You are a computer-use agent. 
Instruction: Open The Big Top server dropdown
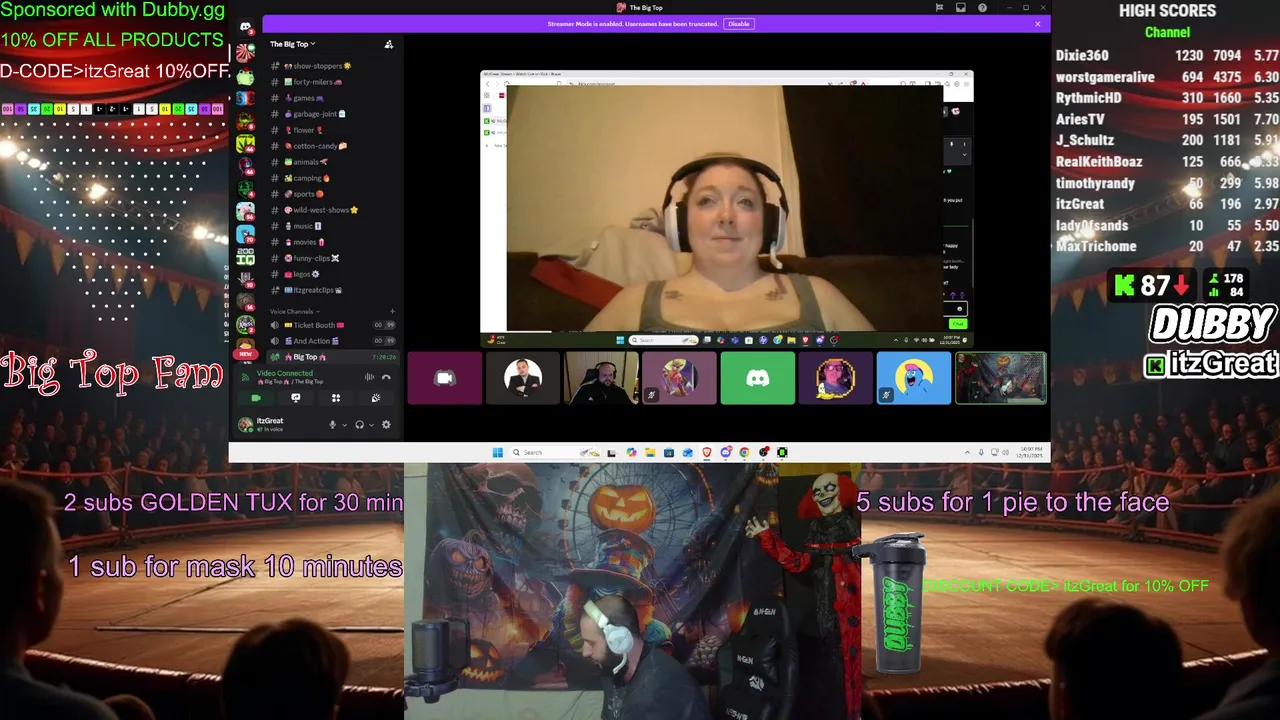click(x=292, y=44)
